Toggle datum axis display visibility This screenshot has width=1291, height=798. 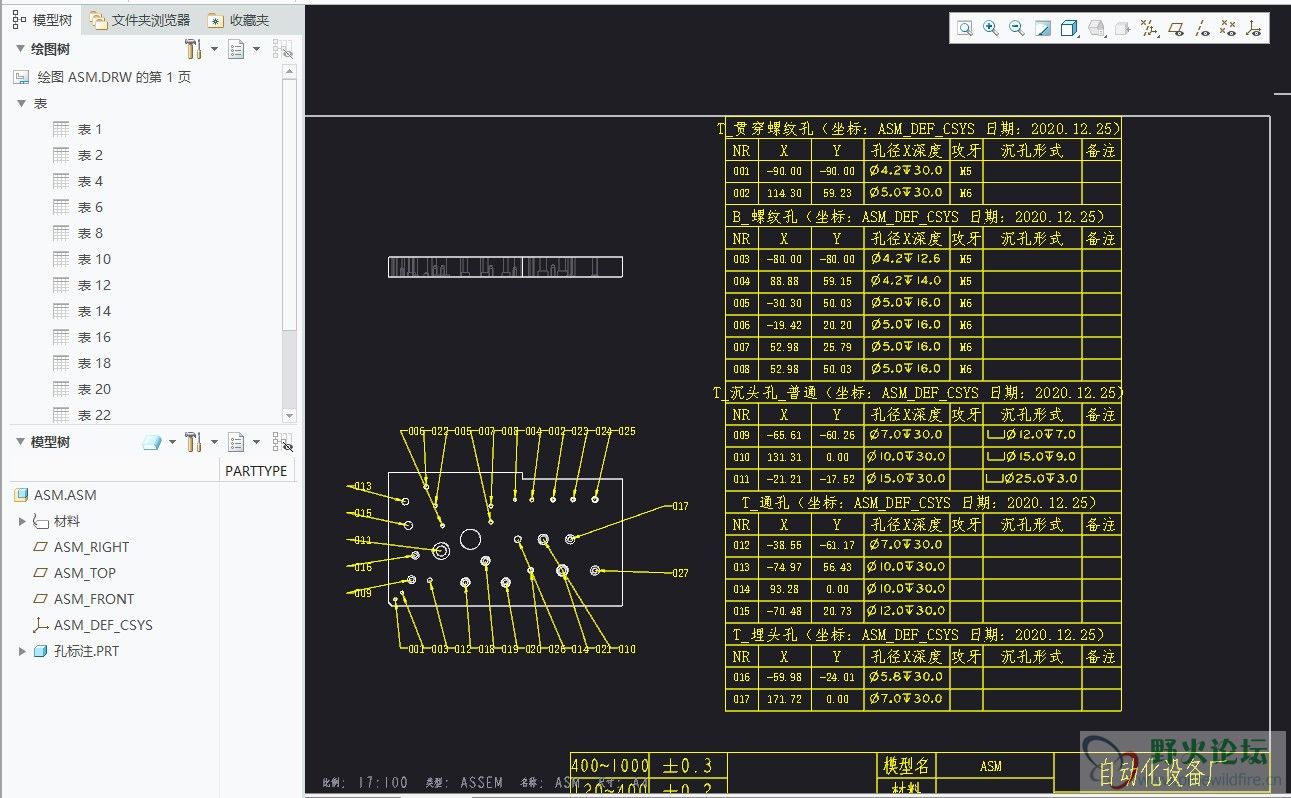click(1203, 29)
